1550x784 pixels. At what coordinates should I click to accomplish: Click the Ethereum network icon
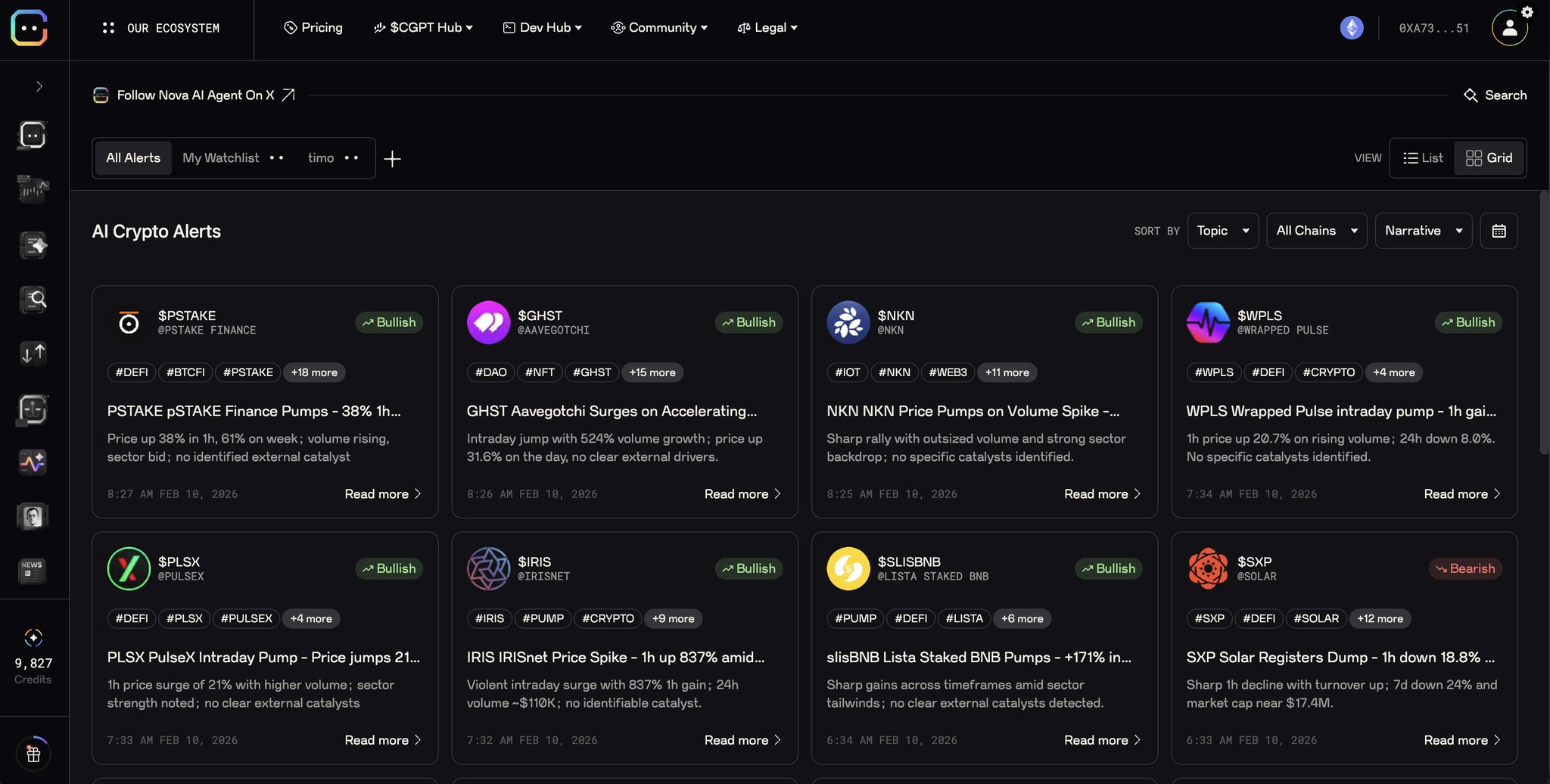tap(1351, 28)
